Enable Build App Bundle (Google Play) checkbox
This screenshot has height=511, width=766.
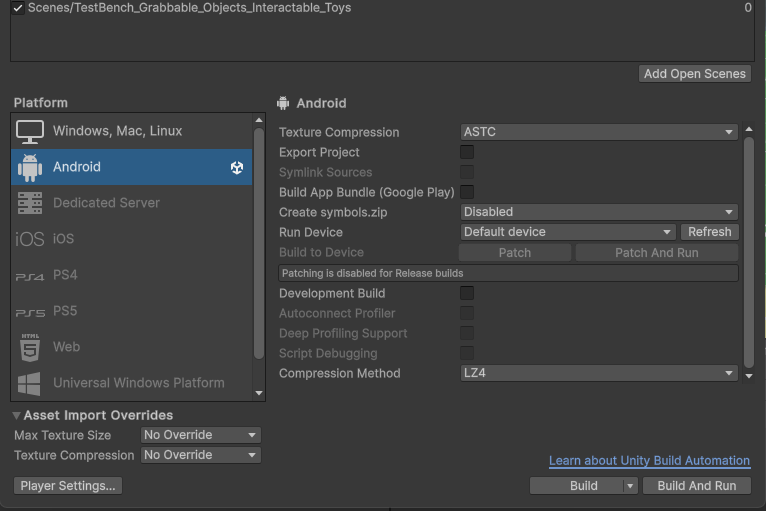(467, 192)
